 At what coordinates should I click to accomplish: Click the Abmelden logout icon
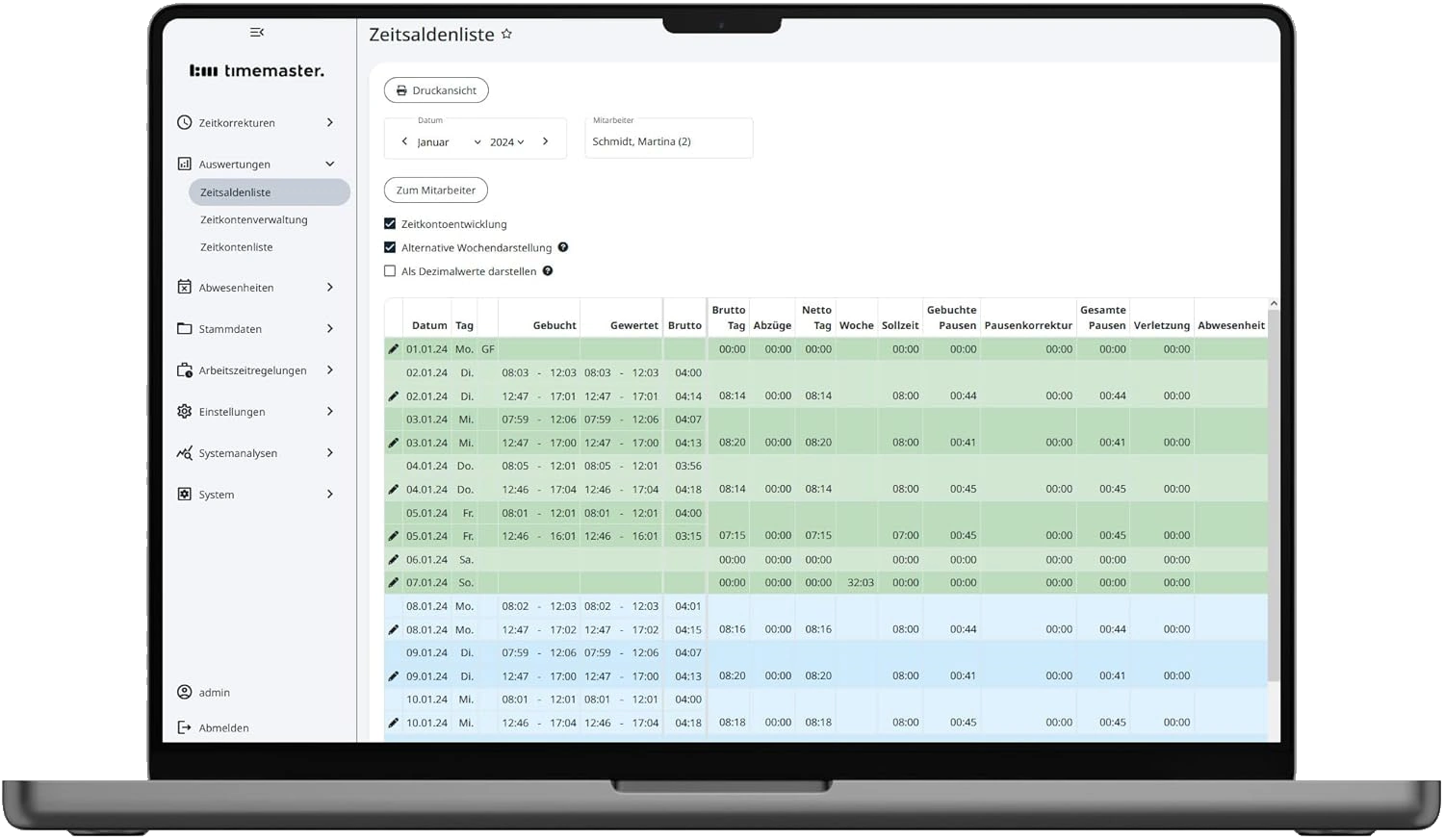click(185, 727)
